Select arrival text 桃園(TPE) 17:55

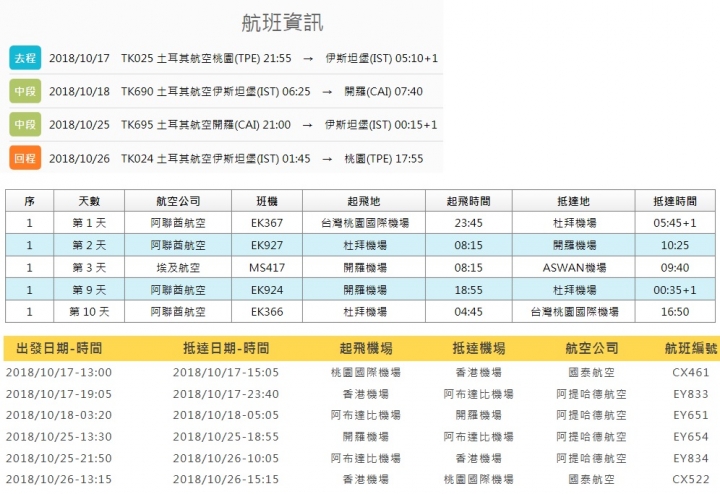[384, 158]
